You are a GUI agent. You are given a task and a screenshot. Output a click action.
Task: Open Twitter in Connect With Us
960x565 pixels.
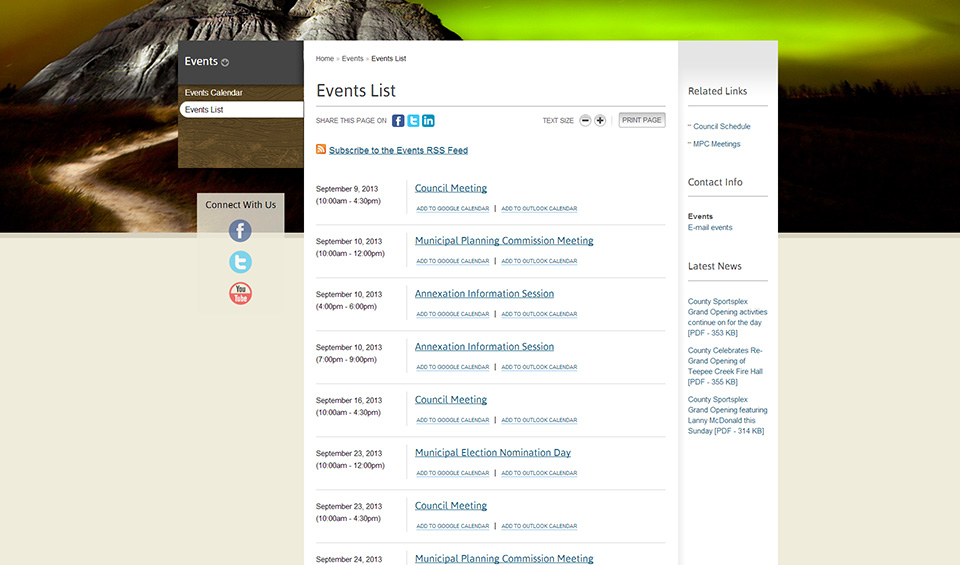(x=240, y=262)
